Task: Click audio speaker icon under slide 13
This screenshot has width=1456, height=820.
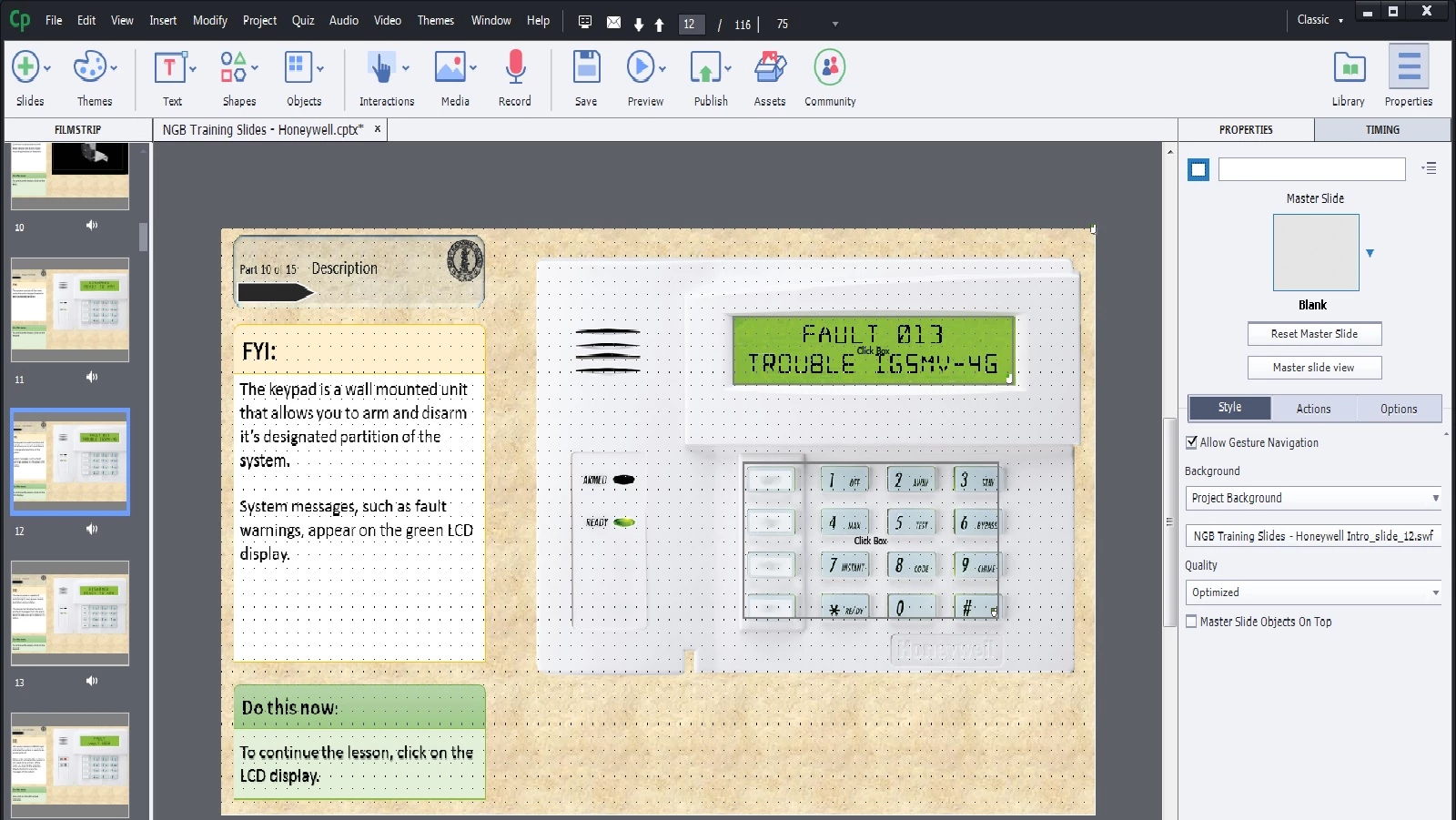Action: [x=92, y=681]
